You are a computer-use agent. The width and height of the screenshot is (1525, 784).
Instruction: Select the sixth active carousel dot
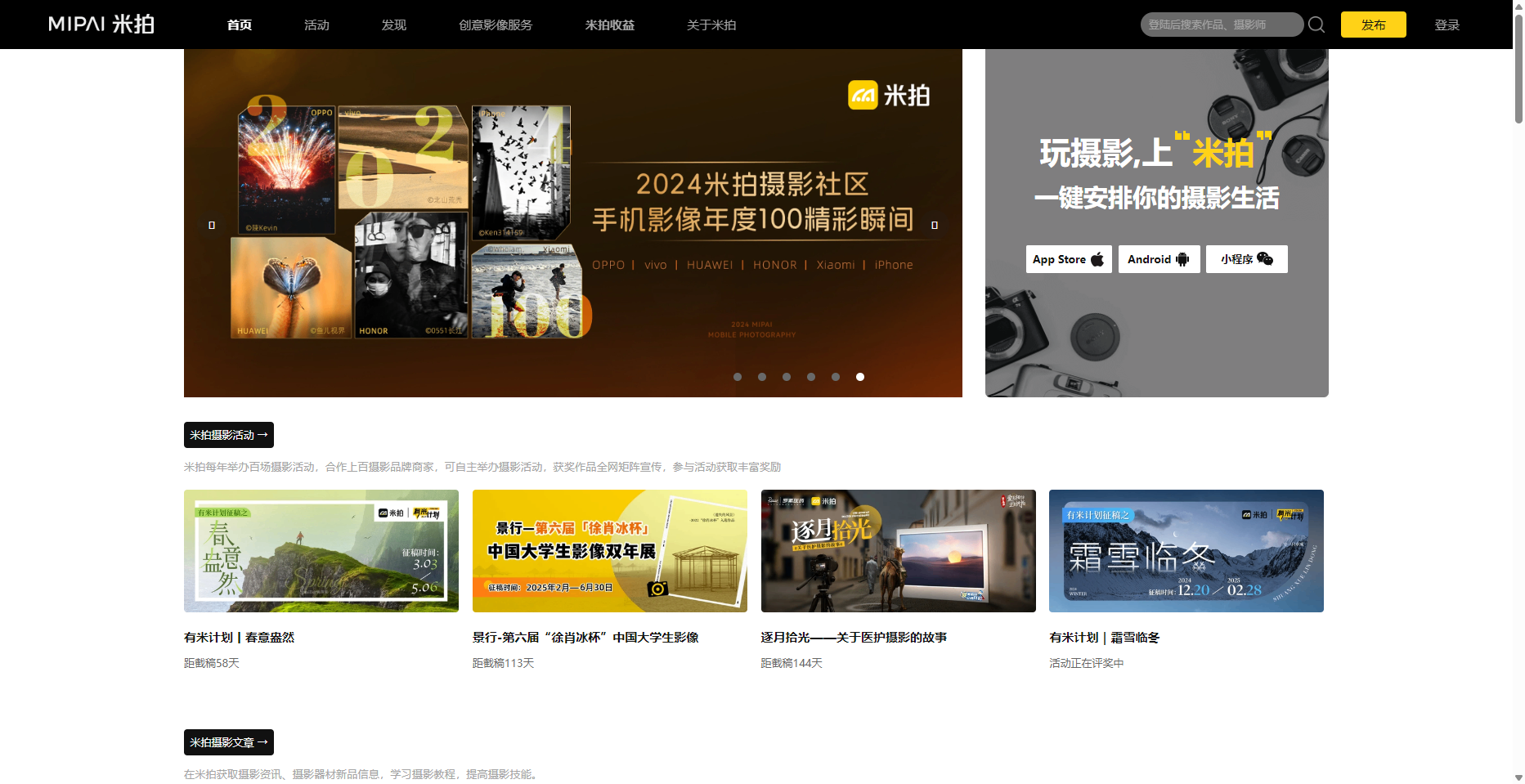click(x=860, y=377)
